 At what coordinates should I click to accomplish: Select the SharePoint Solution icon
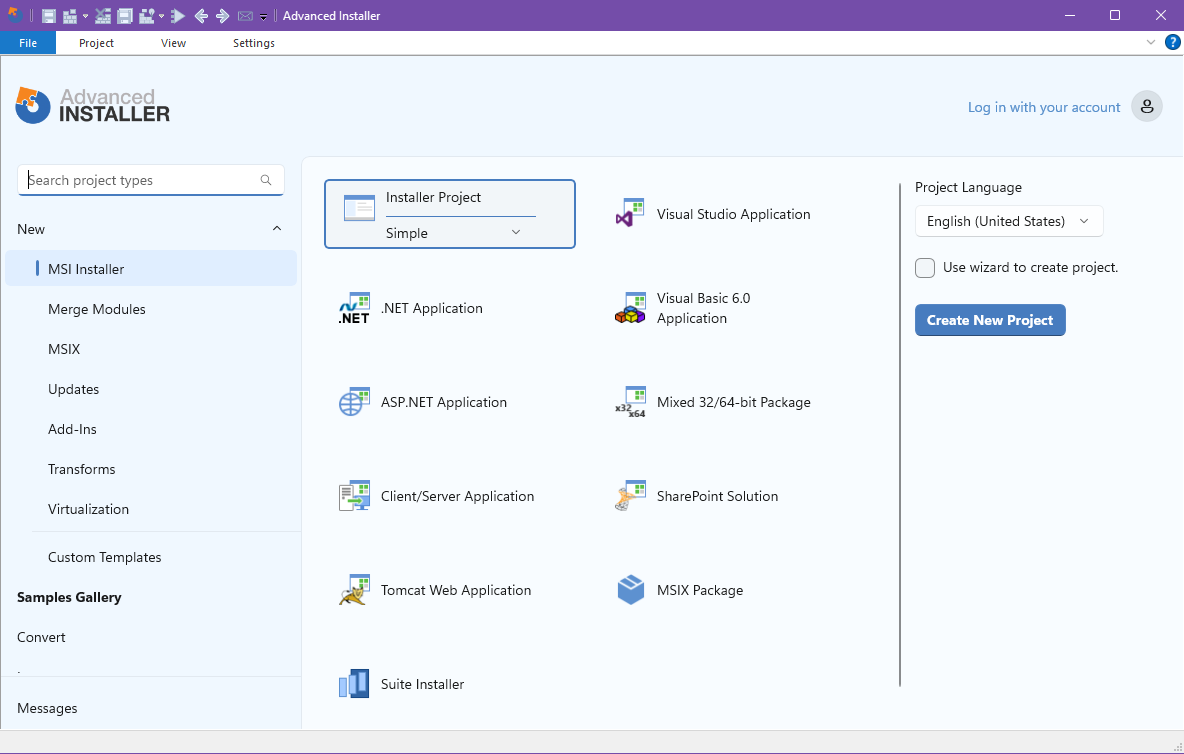(630, 496)
